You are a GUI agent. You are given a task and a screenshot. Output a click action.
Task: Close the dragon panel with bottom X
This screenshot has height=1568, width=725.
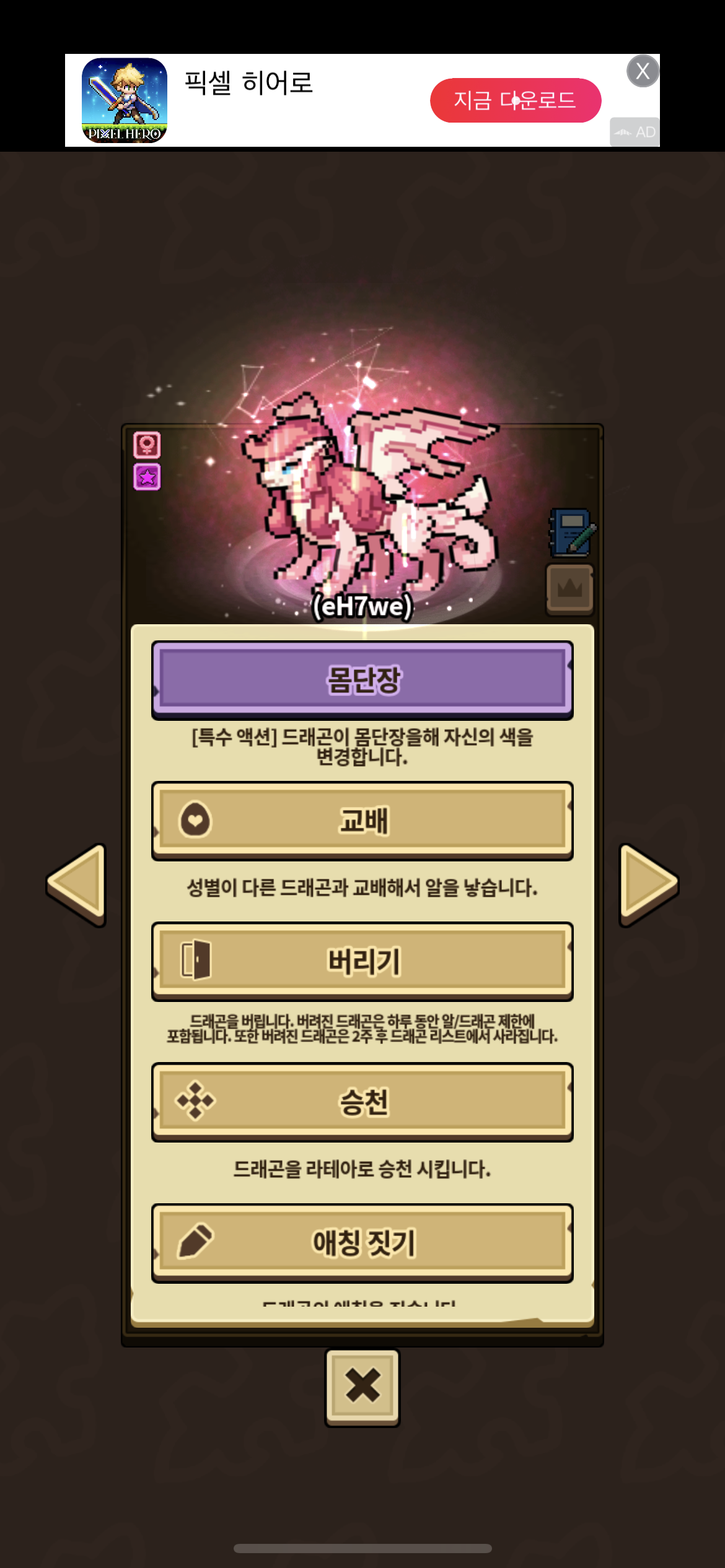tap(362, 1387)
